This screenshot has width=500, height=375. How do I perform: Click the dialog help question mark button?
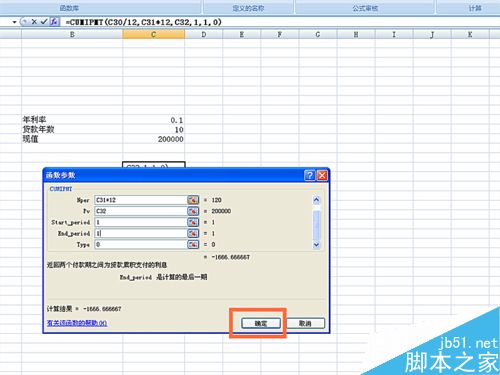310,175
